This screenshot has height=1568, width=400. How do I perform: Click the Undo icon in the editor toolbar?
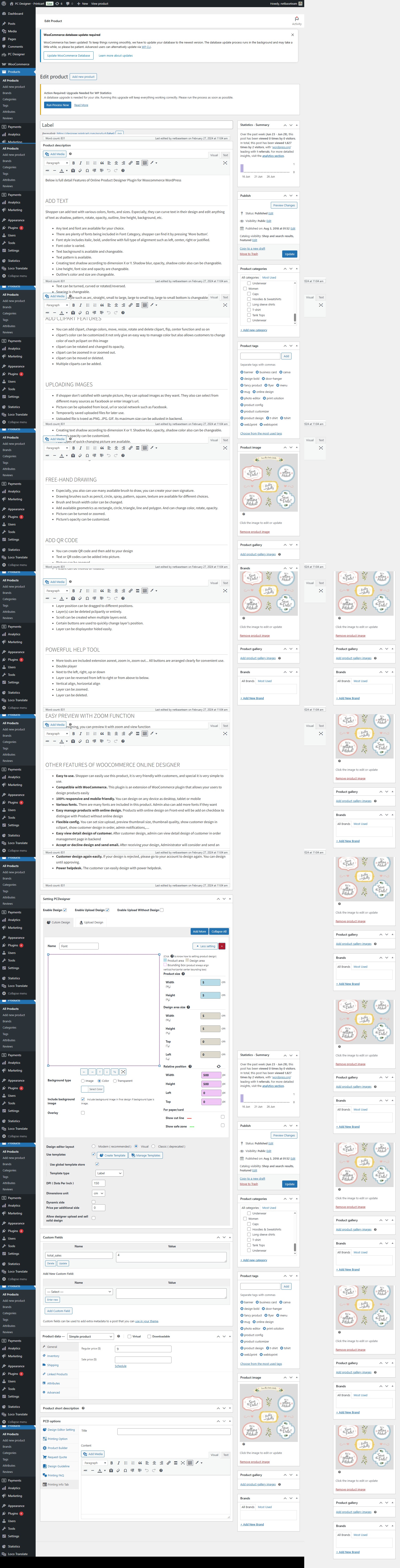pos(108,170)
